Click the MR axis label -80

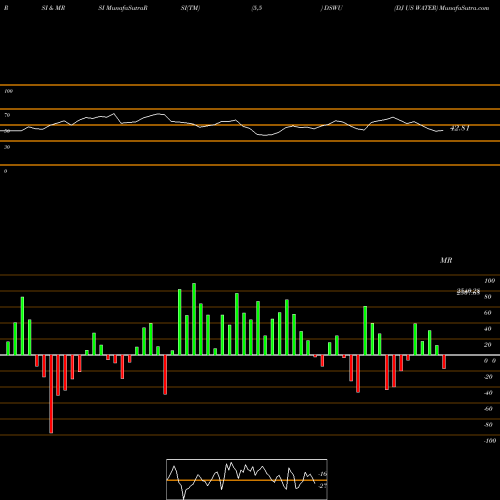tap(488, 425)
